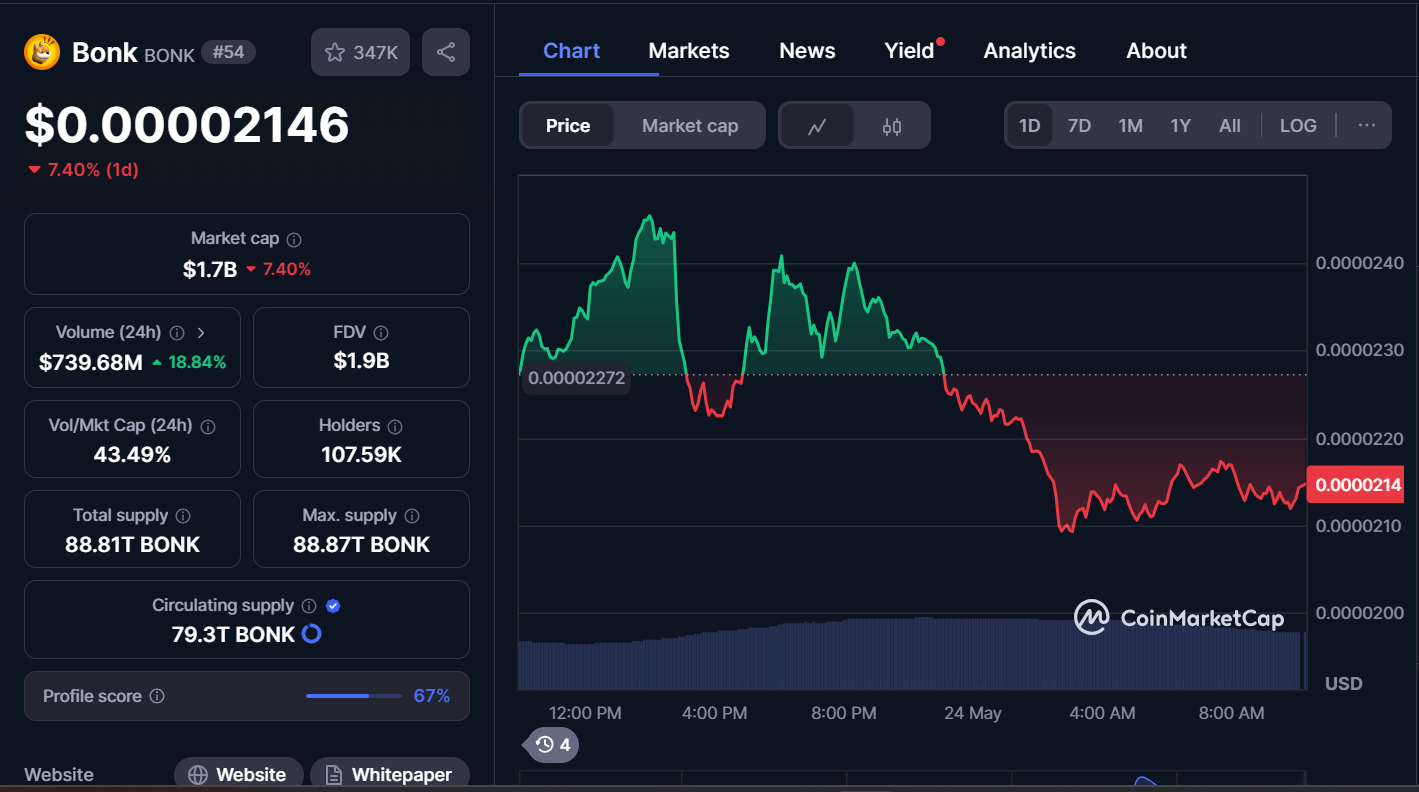Screen dimensions: 1419x792
Task: Show Total supply info icon
Action: coord(183,516)
